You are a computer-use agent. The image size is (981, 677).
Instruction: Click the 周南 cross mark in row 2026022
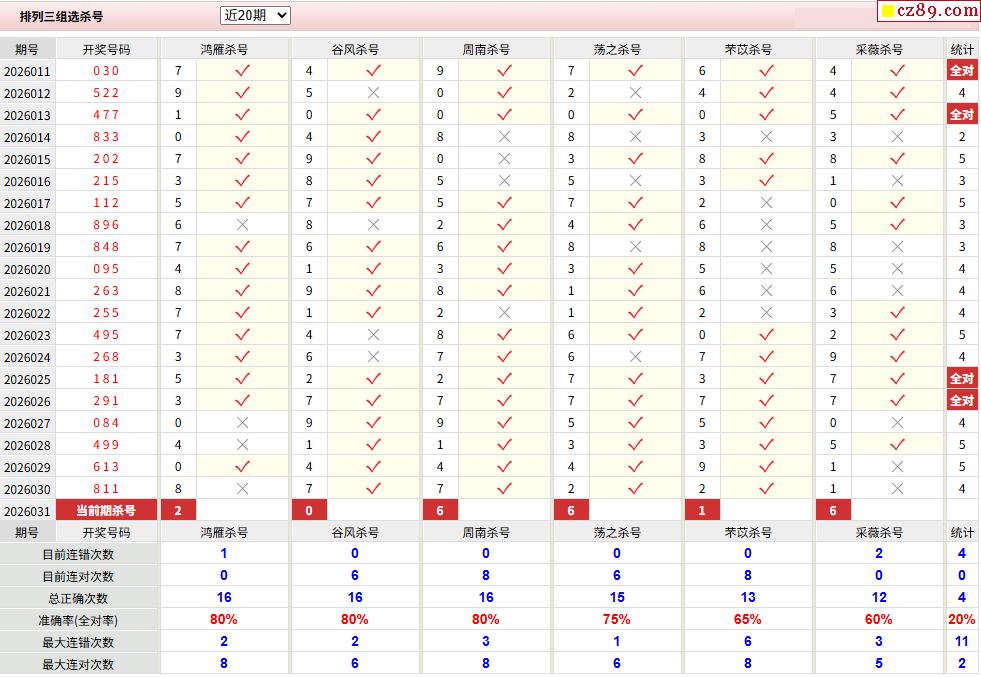click(x=504, y=312)
